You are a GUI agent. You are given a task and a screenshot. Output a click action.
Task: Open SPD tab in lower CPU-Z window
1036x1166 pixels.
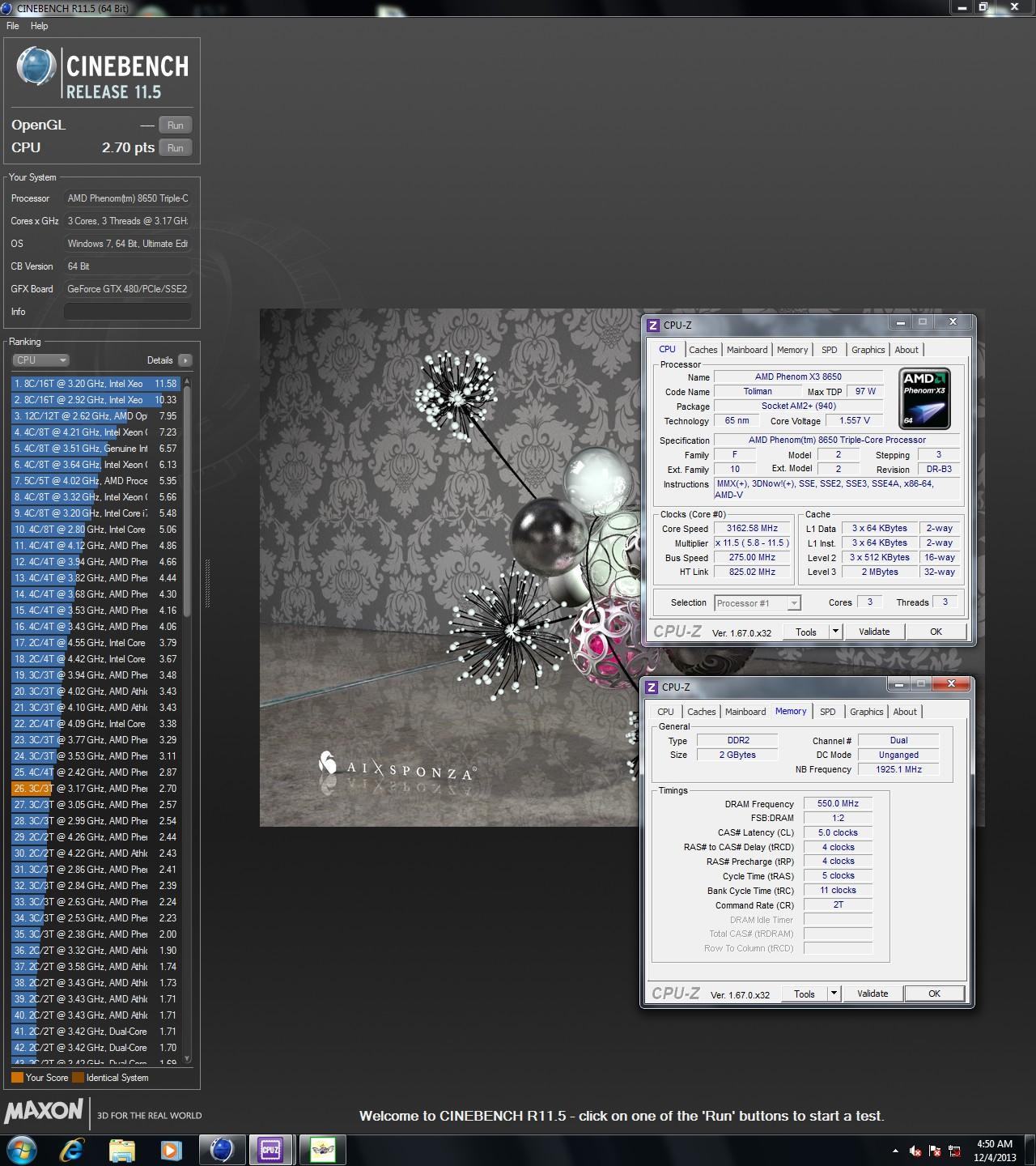(828, 712)
